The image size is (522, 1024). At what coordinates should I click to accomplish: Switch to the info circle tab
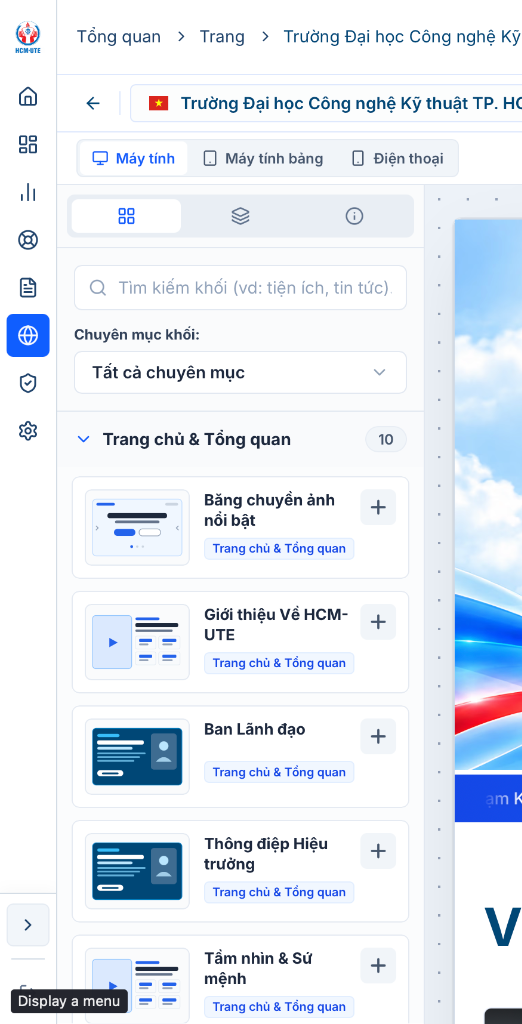point(354,216)
